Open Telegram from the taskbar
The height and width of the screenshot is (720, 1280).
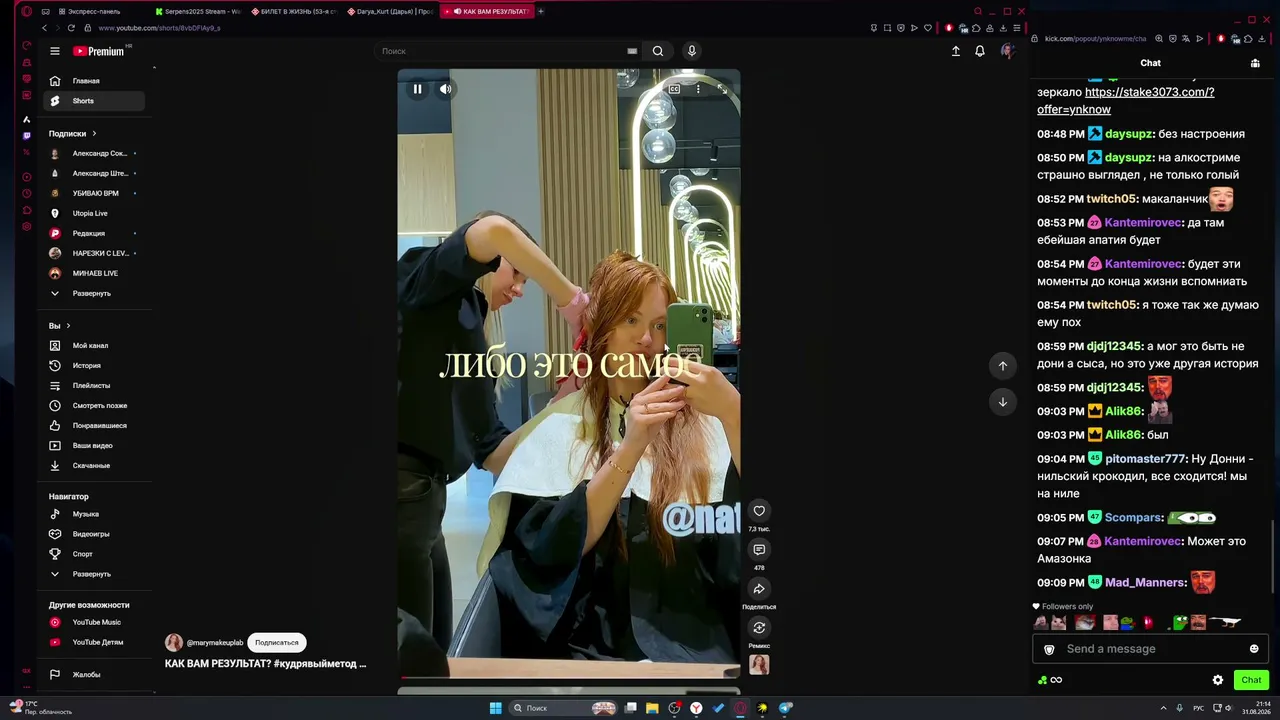[785, 708]
